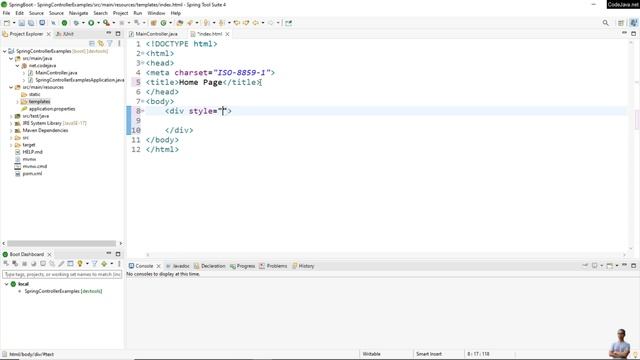Open the File menu
The height and width of the screenshot is (360, 640).
click(x=7, y=13)
